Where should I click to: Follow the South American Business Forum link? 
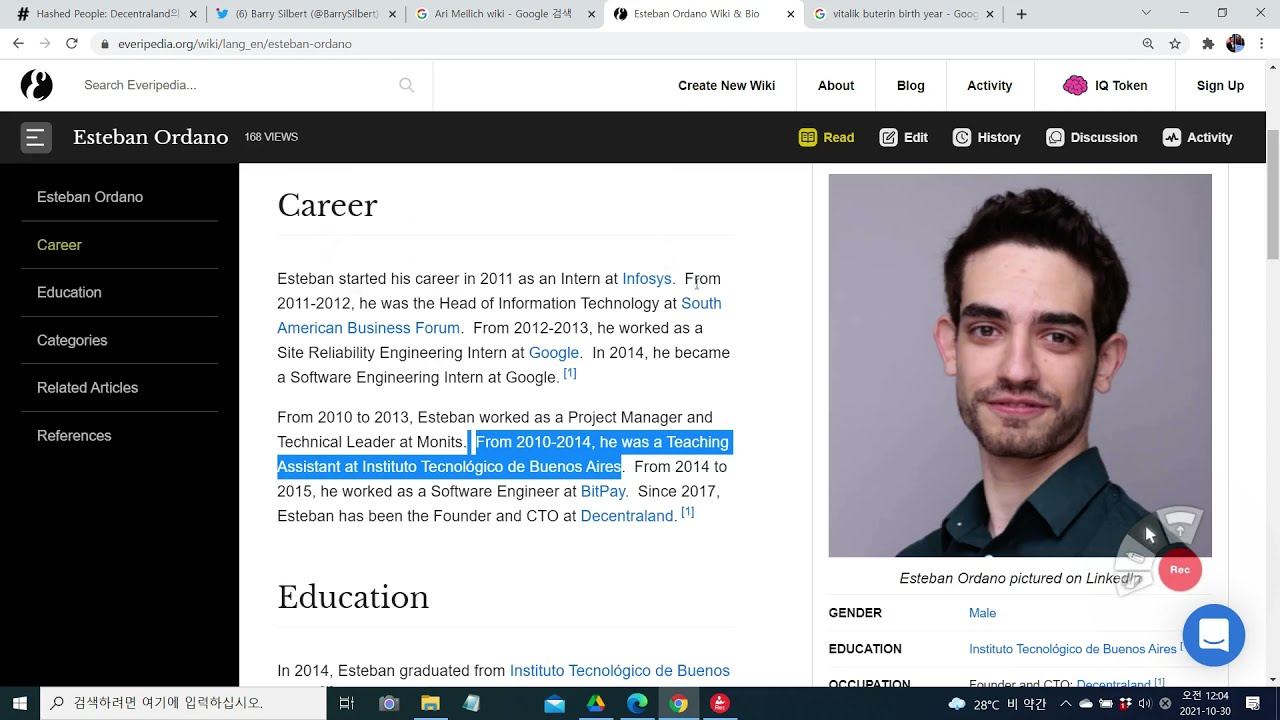pos(368,328)
